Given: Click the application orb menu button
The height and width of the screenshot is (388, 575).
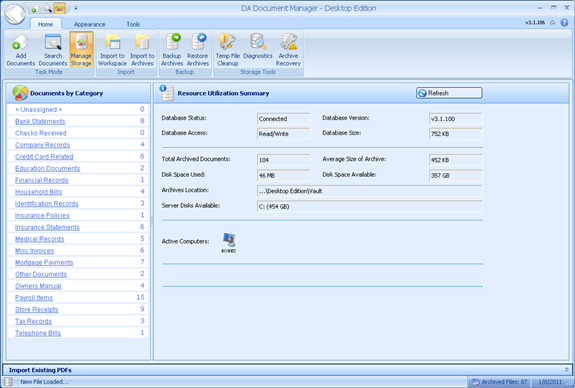Looking at the screenshot, I should [x=15, y=14].
